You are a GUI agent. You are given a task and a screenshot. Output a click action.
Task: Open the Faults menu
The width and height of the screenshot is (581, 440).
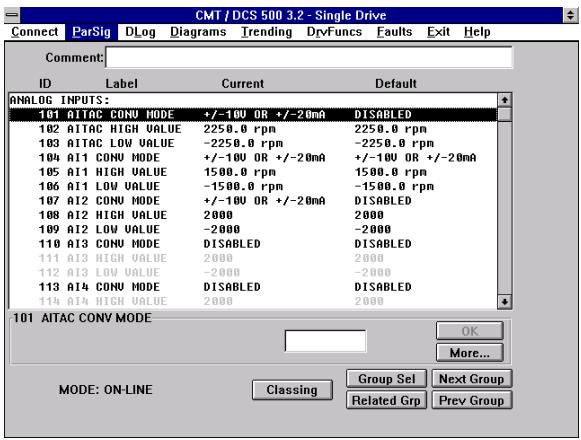point(394,32)
